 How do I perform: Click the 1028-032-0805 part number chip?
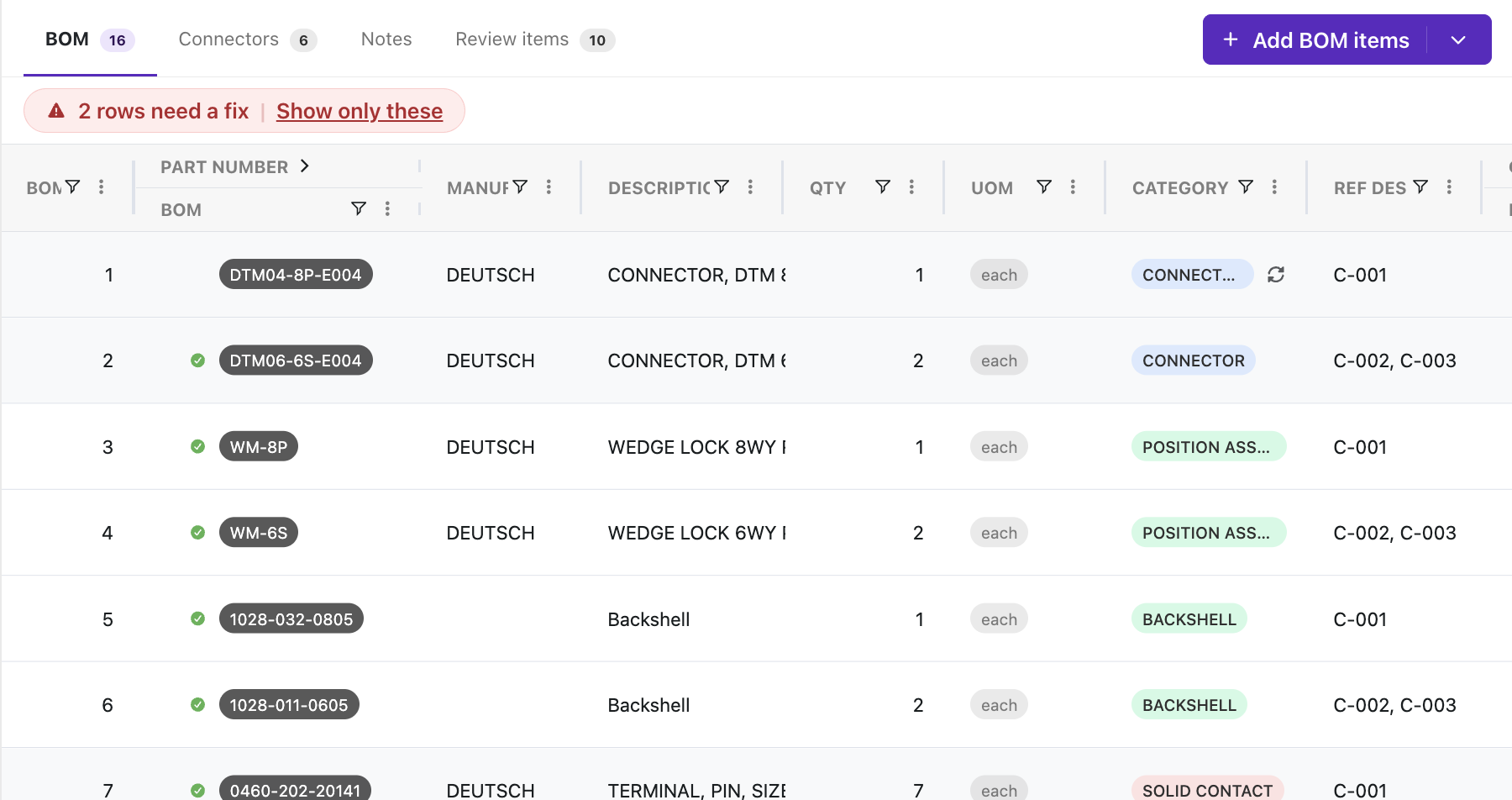coord(291,619)
